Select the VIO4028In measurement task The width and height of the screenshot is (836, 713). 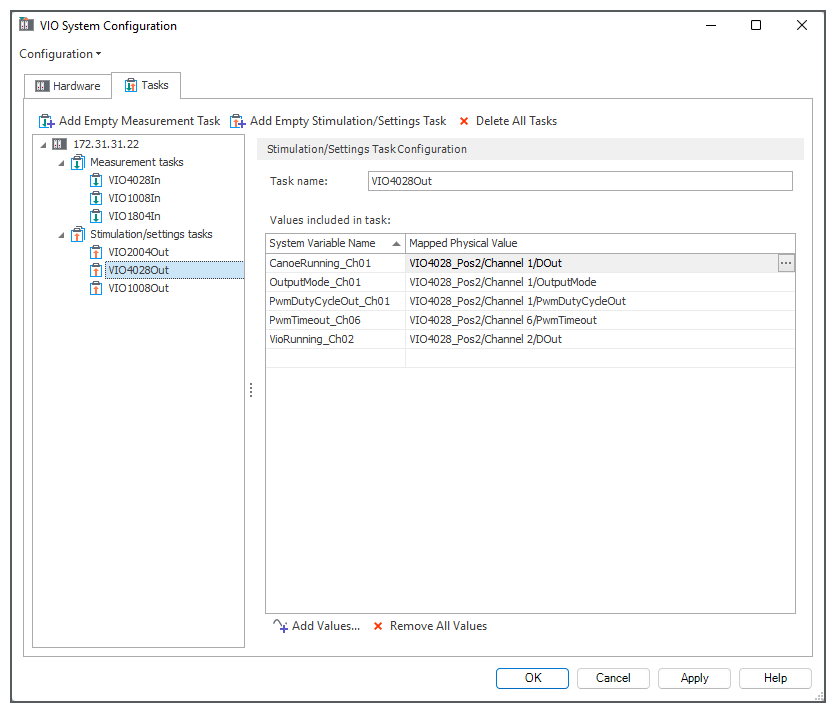tap(134, 180)
